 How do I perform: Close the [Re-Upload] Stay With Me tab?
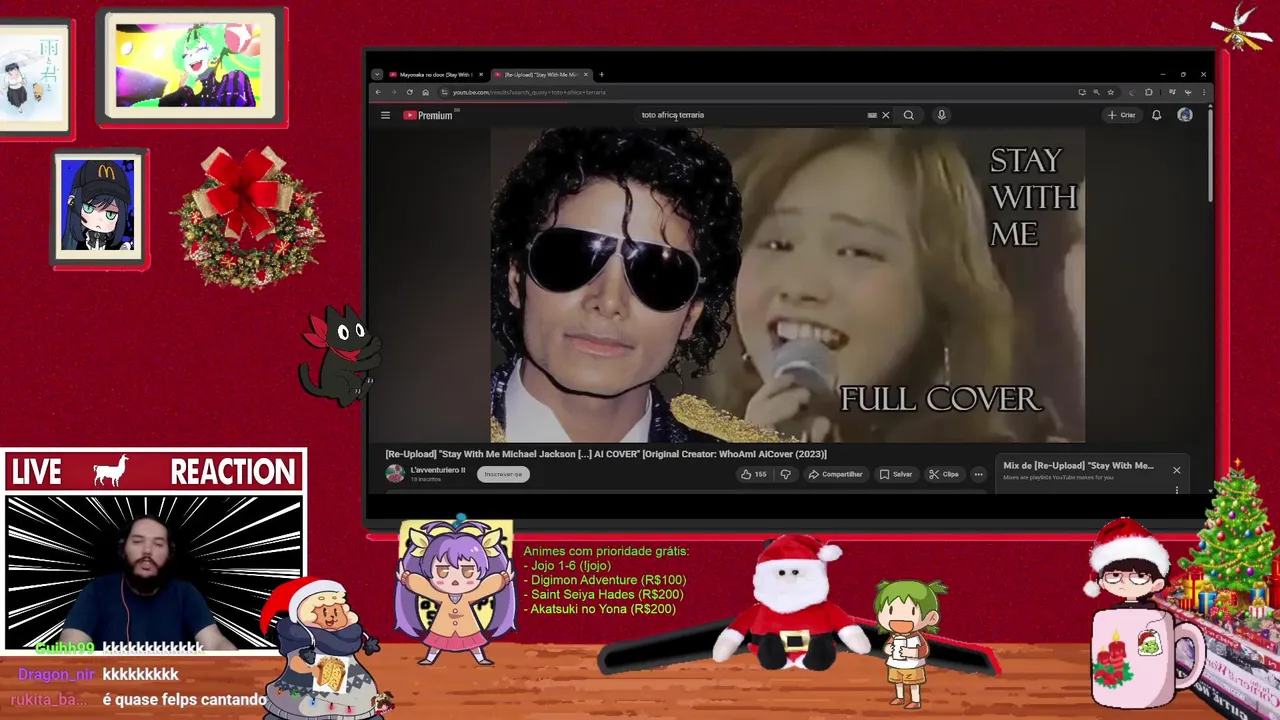tap(586, 75)
